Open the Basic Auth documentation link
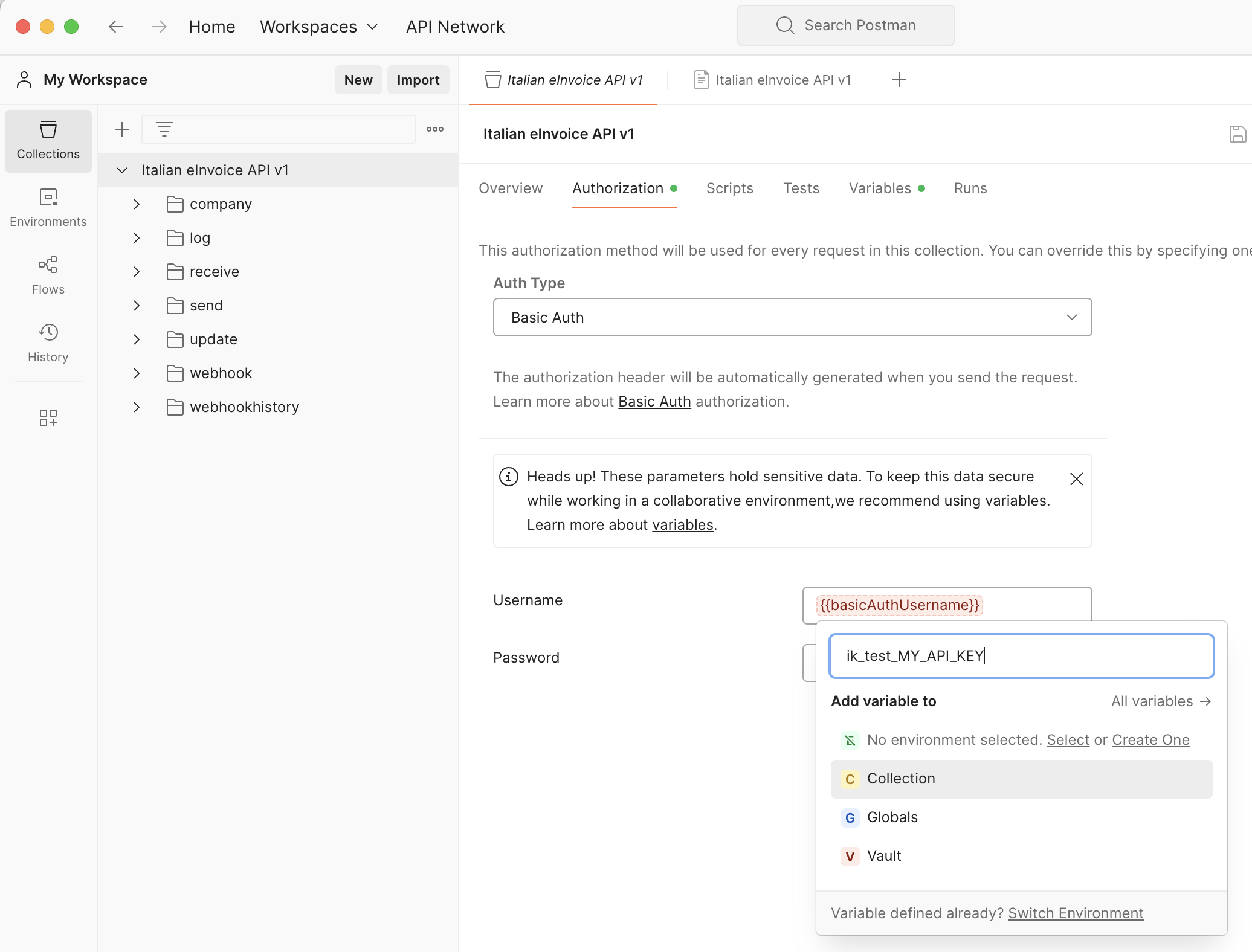The image size is (1252, 952). click(x=654, y=402)
